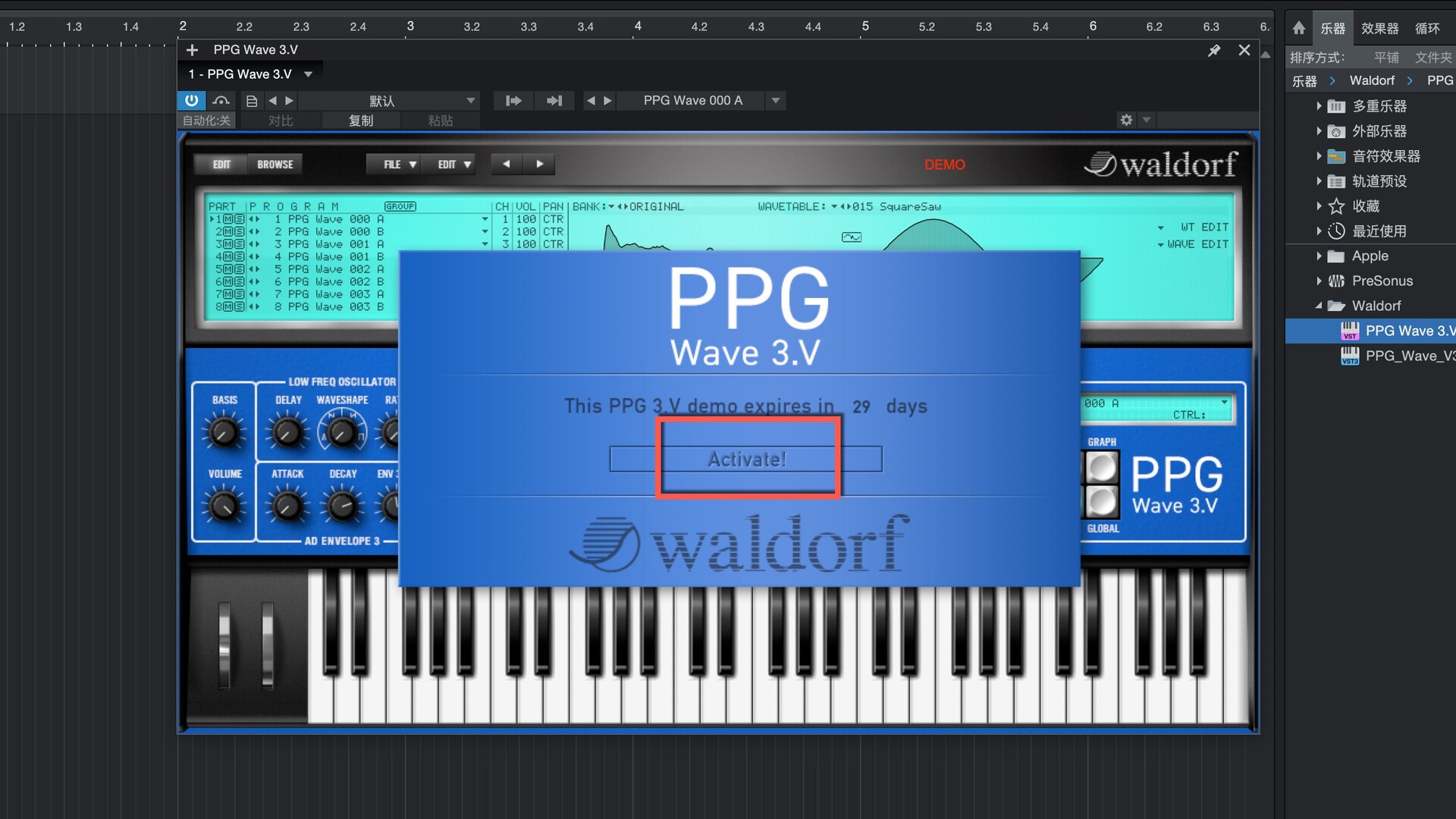The width and height of the screenshot is (1456, 819).
Task: Toggle the plugin power bypass button
Action: point(191,100)
